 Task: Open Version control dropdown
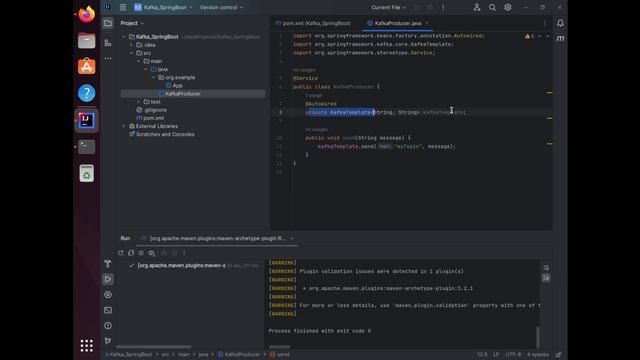tap(221, 7)
